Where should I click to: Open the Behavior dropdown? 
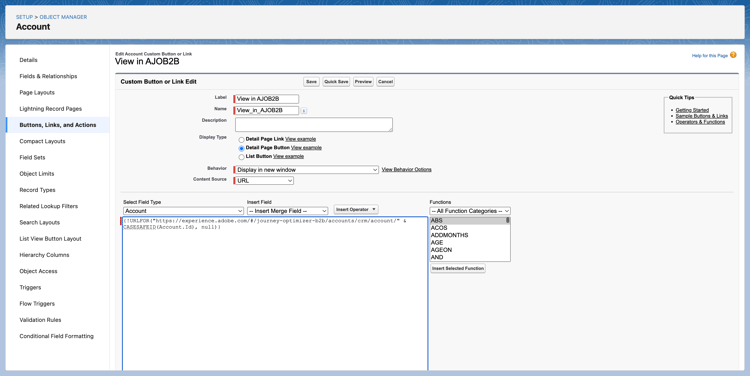[306, 170]
